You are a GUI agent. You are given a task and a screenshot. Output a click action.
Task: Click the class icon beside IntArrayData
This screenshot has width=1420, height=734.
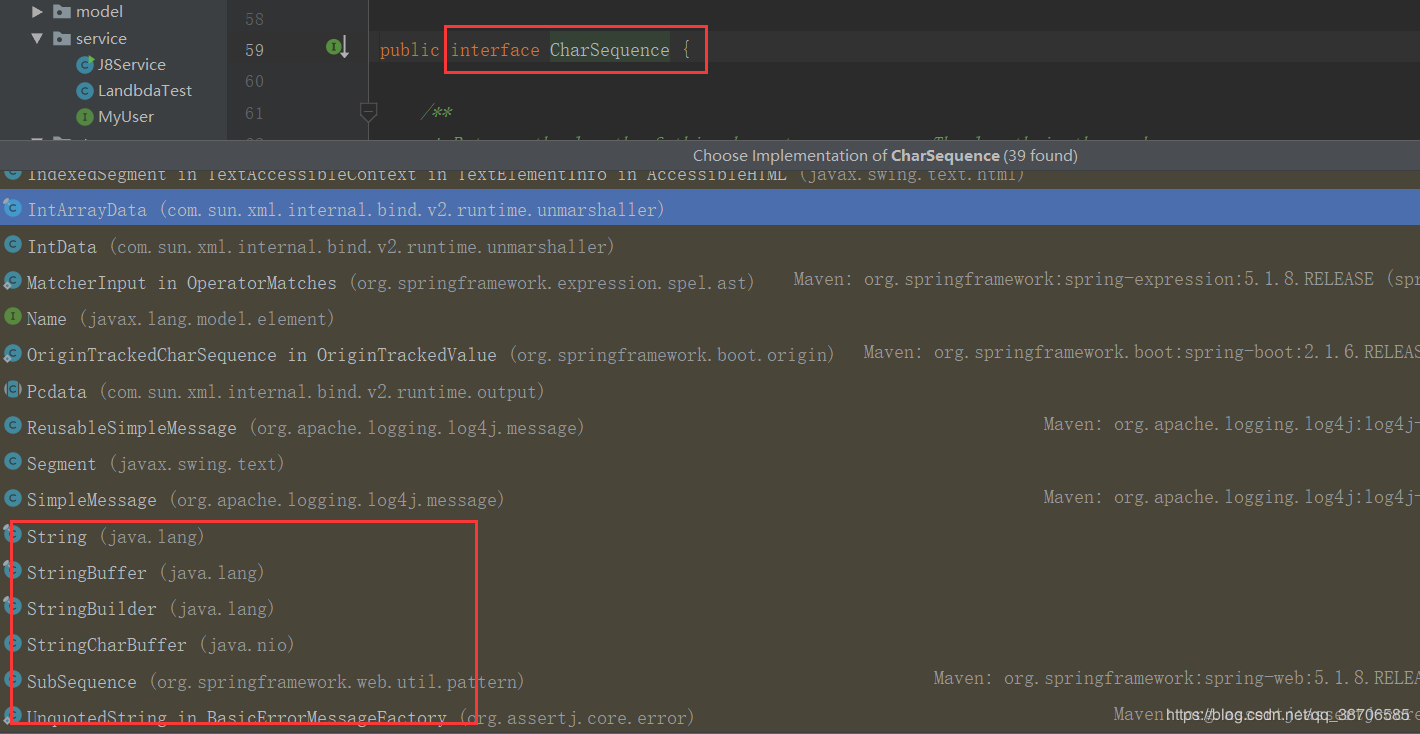[x=13, y=209]
